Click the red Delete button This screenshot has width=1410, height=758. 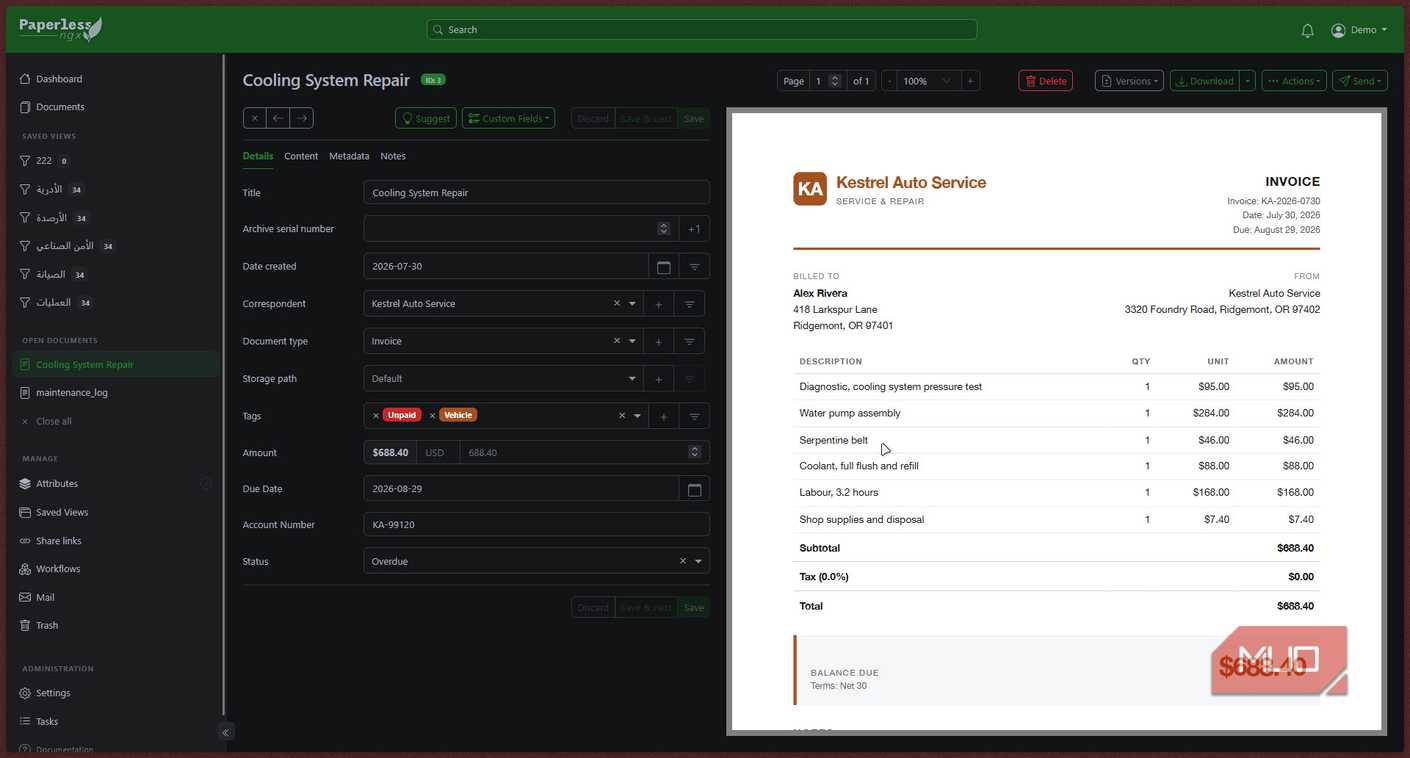1046,81
